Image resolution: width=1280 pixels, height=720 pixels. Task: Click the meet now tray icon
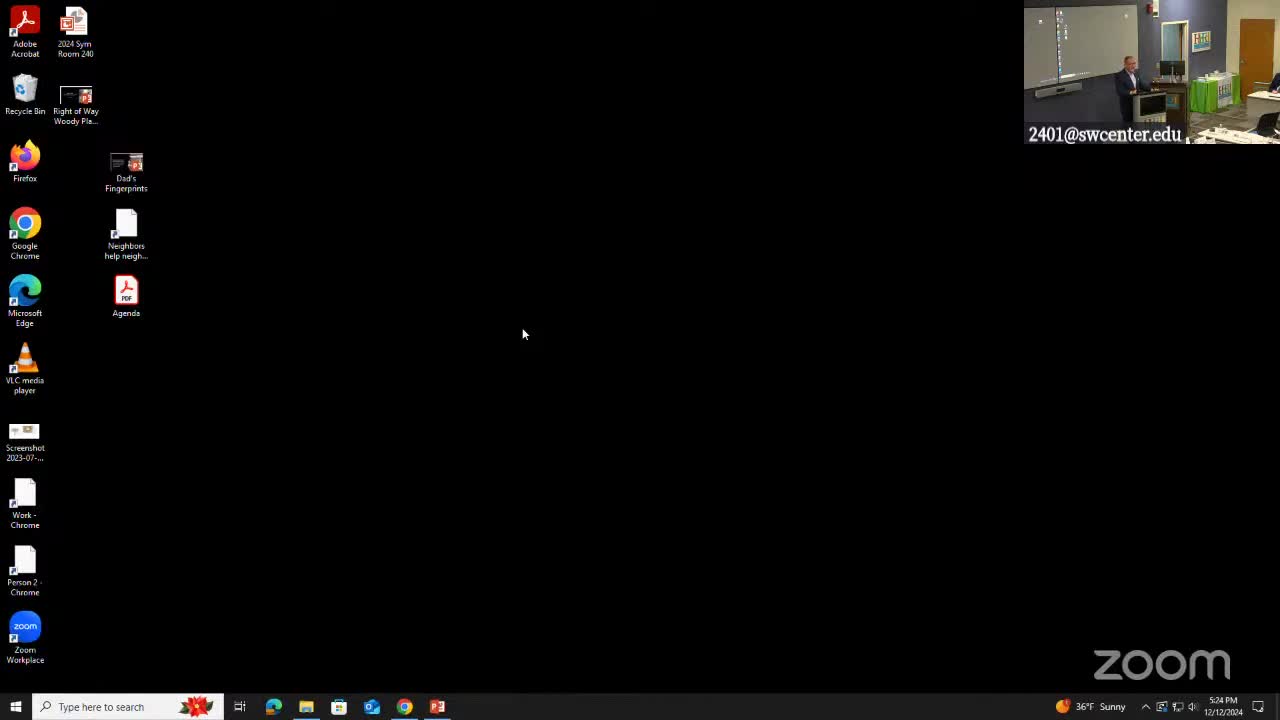pos(1162,707)
